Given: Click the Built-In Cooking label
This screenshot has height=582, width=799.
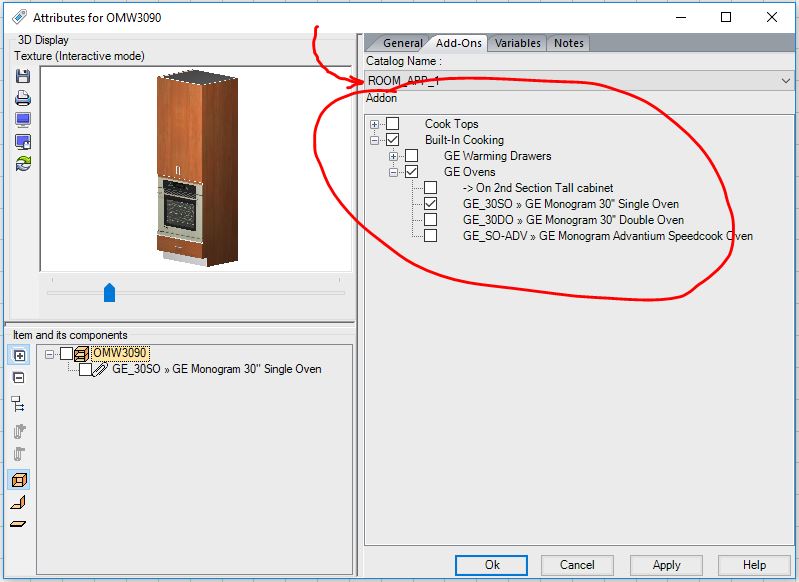Looking at the screenshot, I should tap(464, 140).
